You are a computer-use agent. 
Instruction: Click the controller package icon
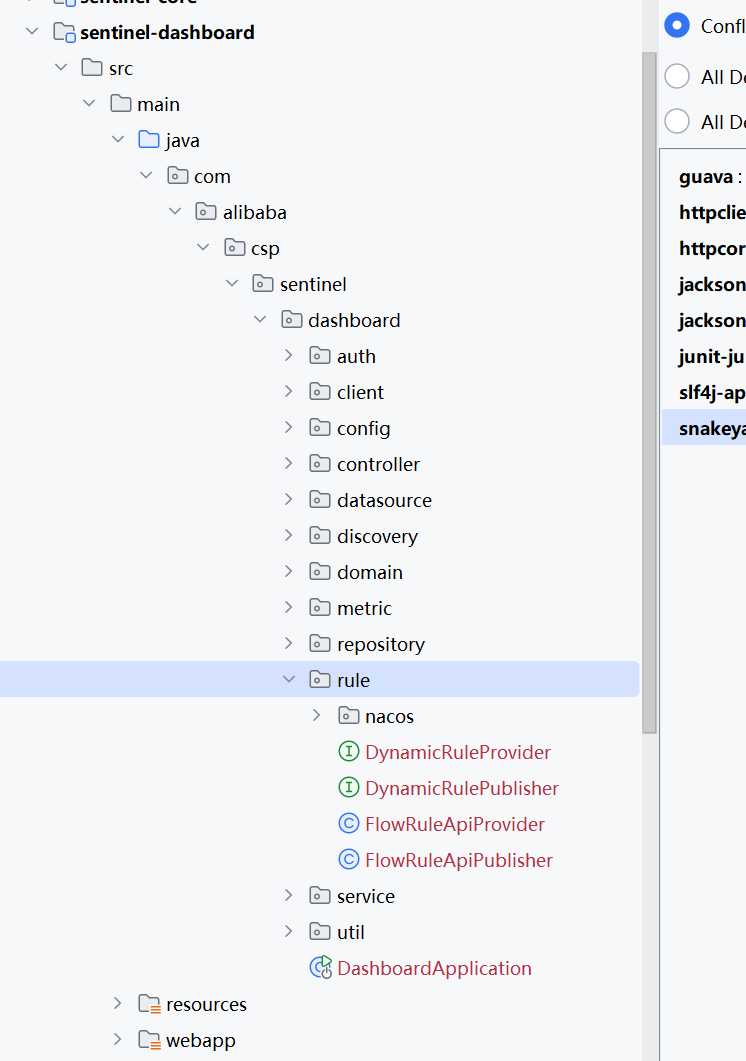[x=320, y=464]
